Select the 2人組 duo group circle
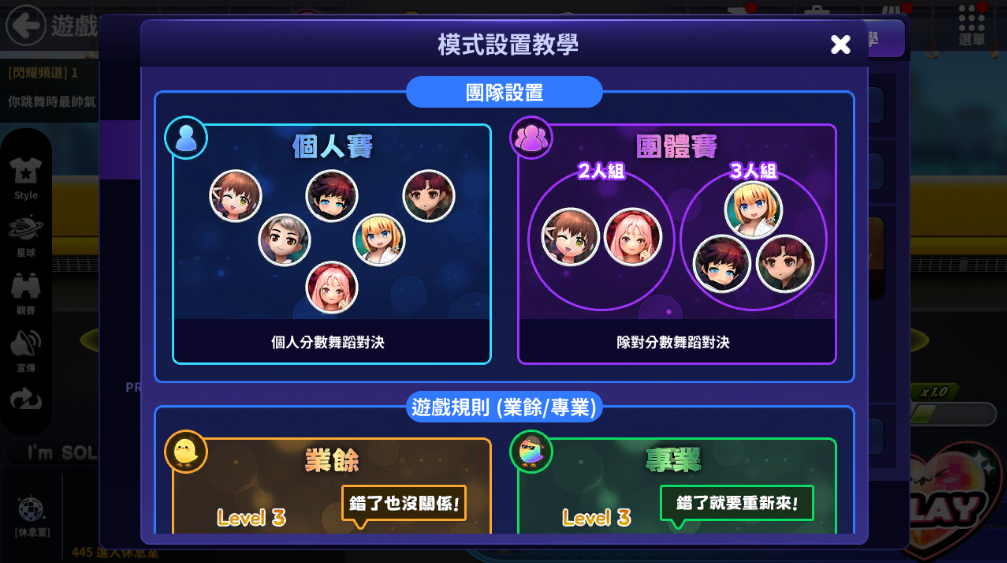 tap(601, 239)
